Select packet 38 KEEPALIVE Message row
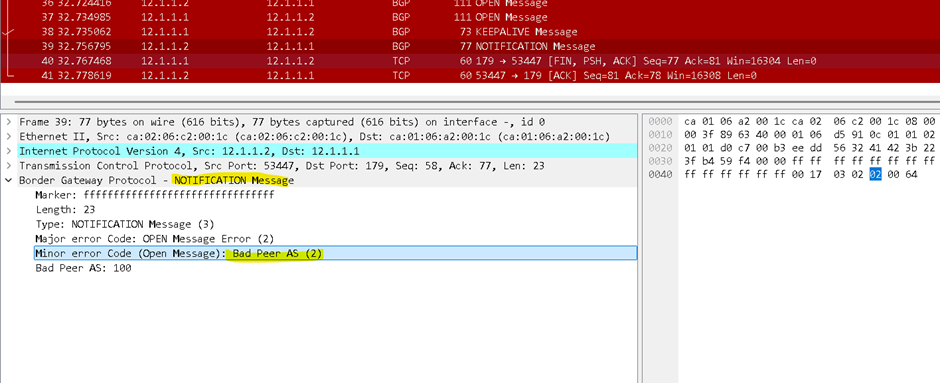This screenshot has height=383, width=940. click(x=470, y=32)
